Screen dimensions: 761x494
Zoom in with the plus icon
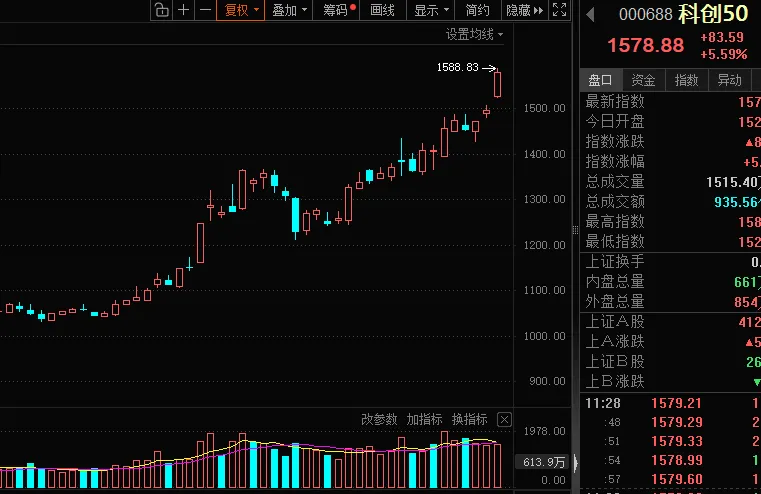click(183, 10)
